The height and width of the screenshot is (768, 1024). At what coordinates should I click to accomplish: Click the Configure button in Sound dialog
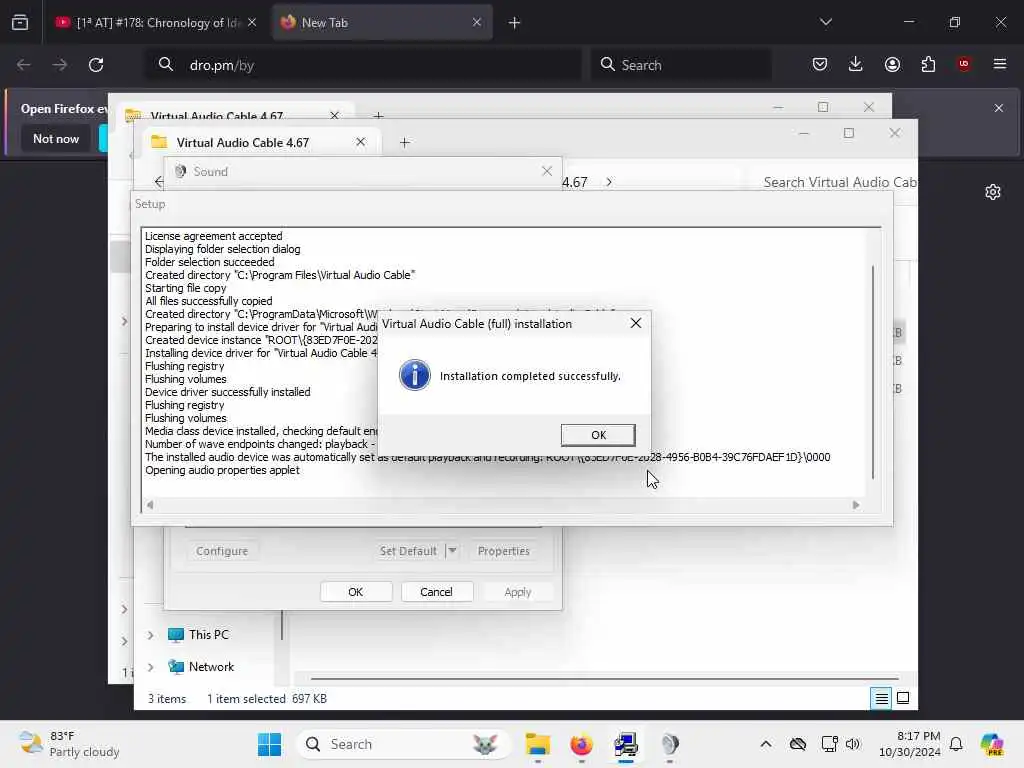[x=222, y=551]
